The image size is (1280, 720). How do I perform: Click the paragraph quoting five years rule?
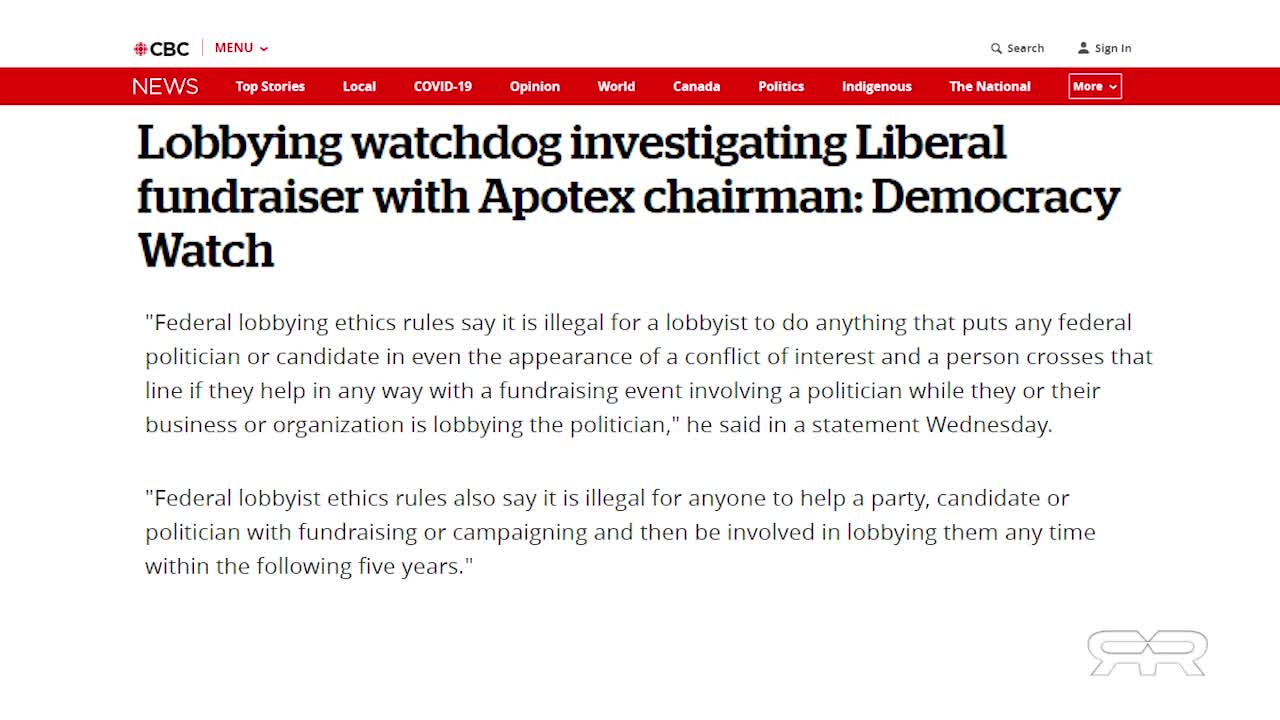point(620,531)
